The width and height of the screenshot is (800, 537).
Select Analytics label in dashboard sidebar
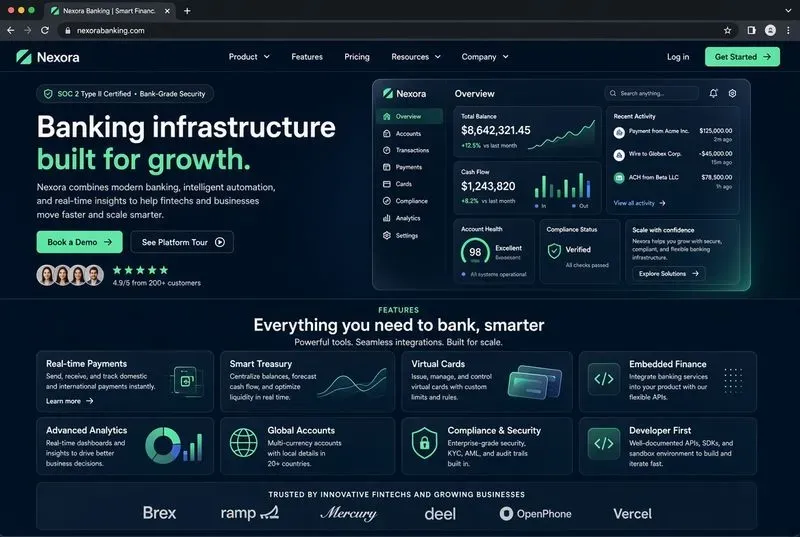click(408, 218)
